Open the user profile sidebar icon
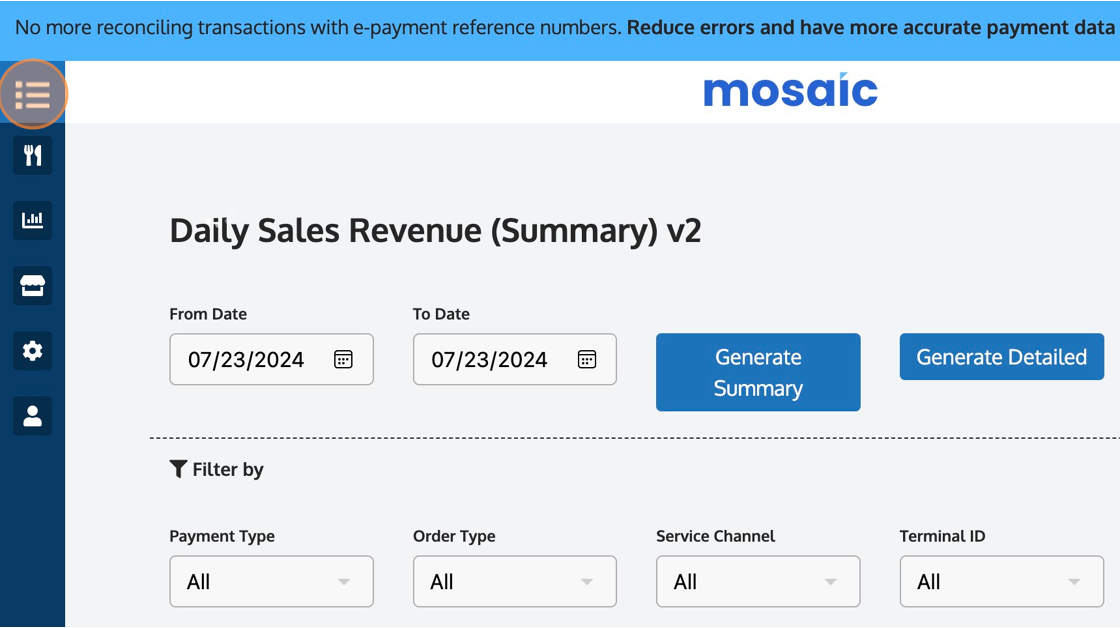 [x=33, y=416]
